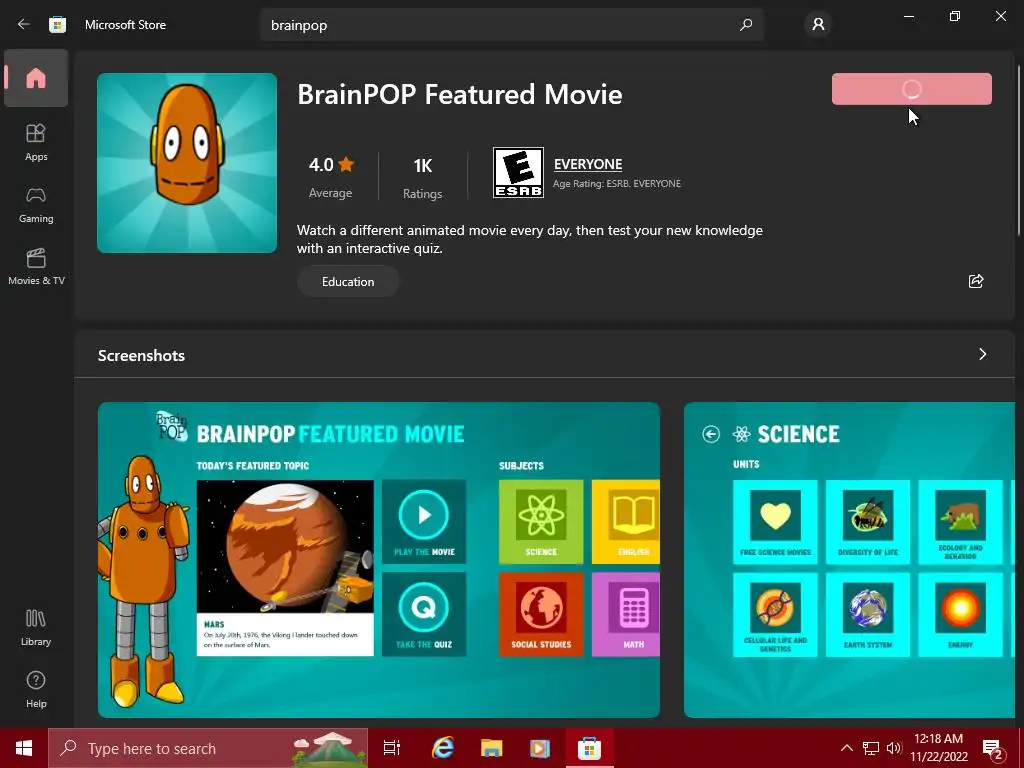
Task: Click the BrainPOP Featured Movie title
Action: coord(460,94)
